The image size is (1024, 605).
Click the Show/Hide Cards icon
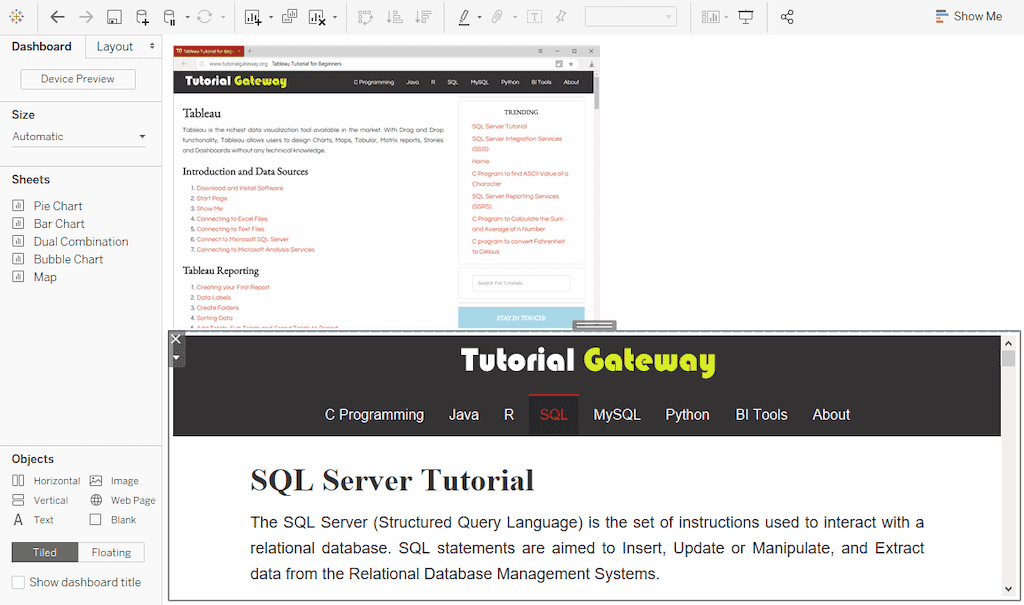[710, 17]
